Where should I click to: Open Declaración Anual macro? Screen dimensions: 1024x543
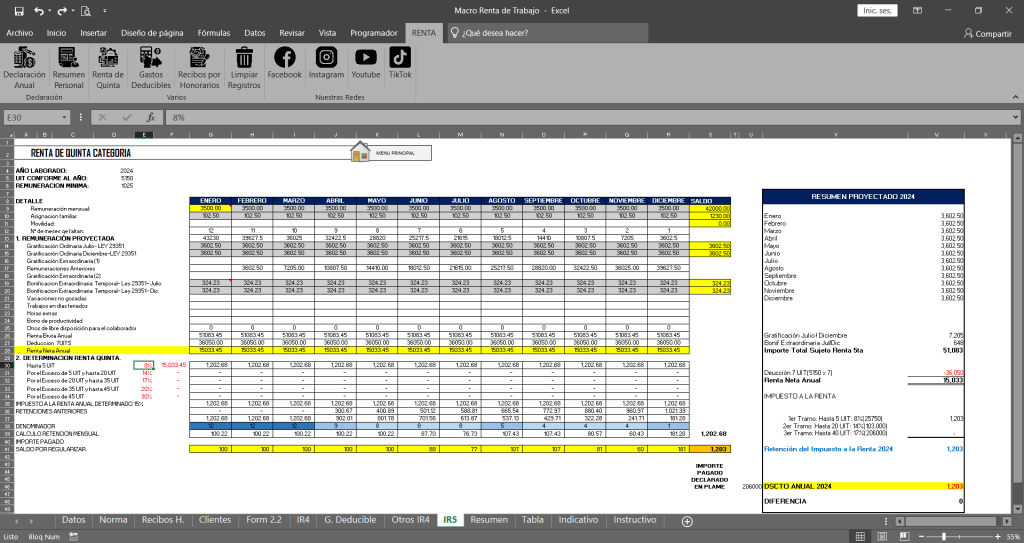coord(24,68)
